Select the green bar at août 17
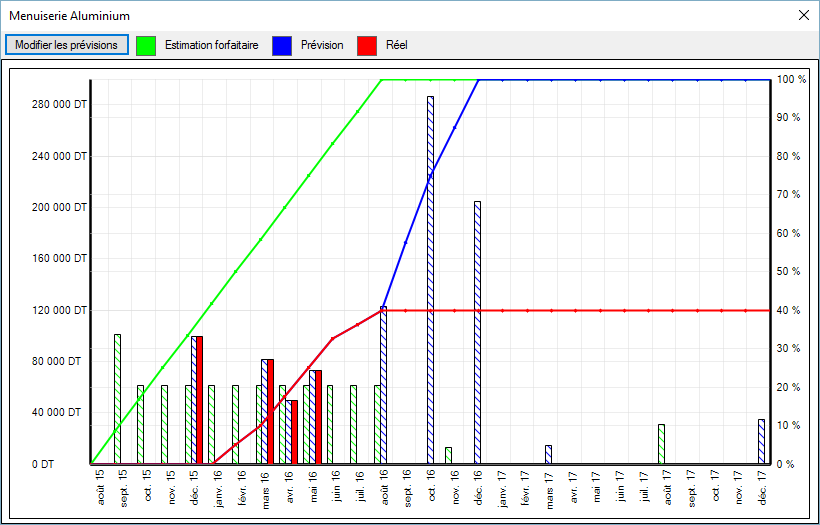820x525 pixels. (x=661, y=444)
